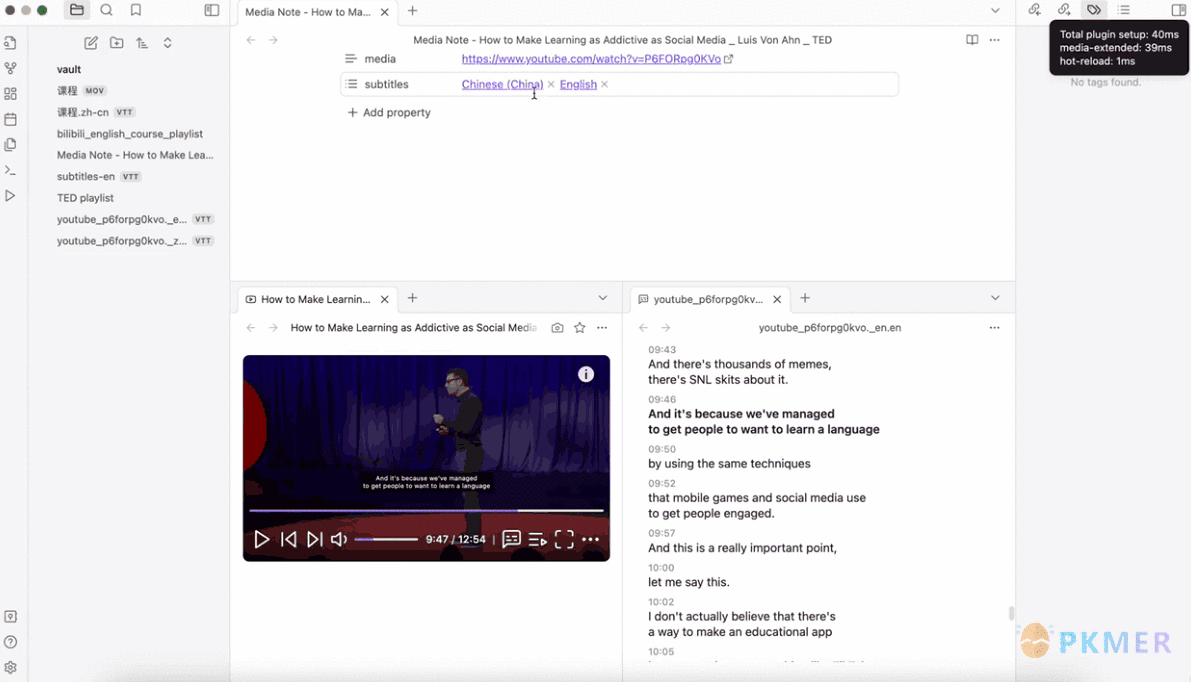
Task: Take video screenshot camera icon
Action: pyautogui.click(x=558, y=327)
